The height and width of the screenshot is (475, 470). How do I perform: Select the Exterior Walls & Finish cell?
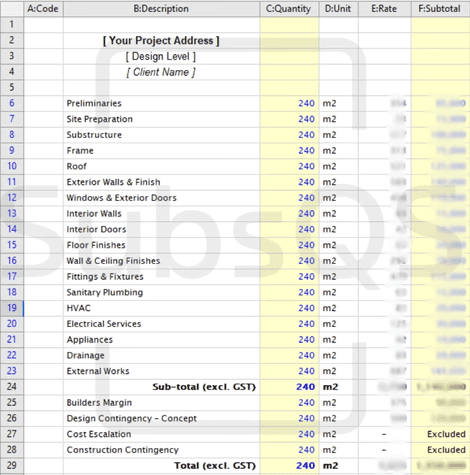pyautogui.click(x=161, y=182)
